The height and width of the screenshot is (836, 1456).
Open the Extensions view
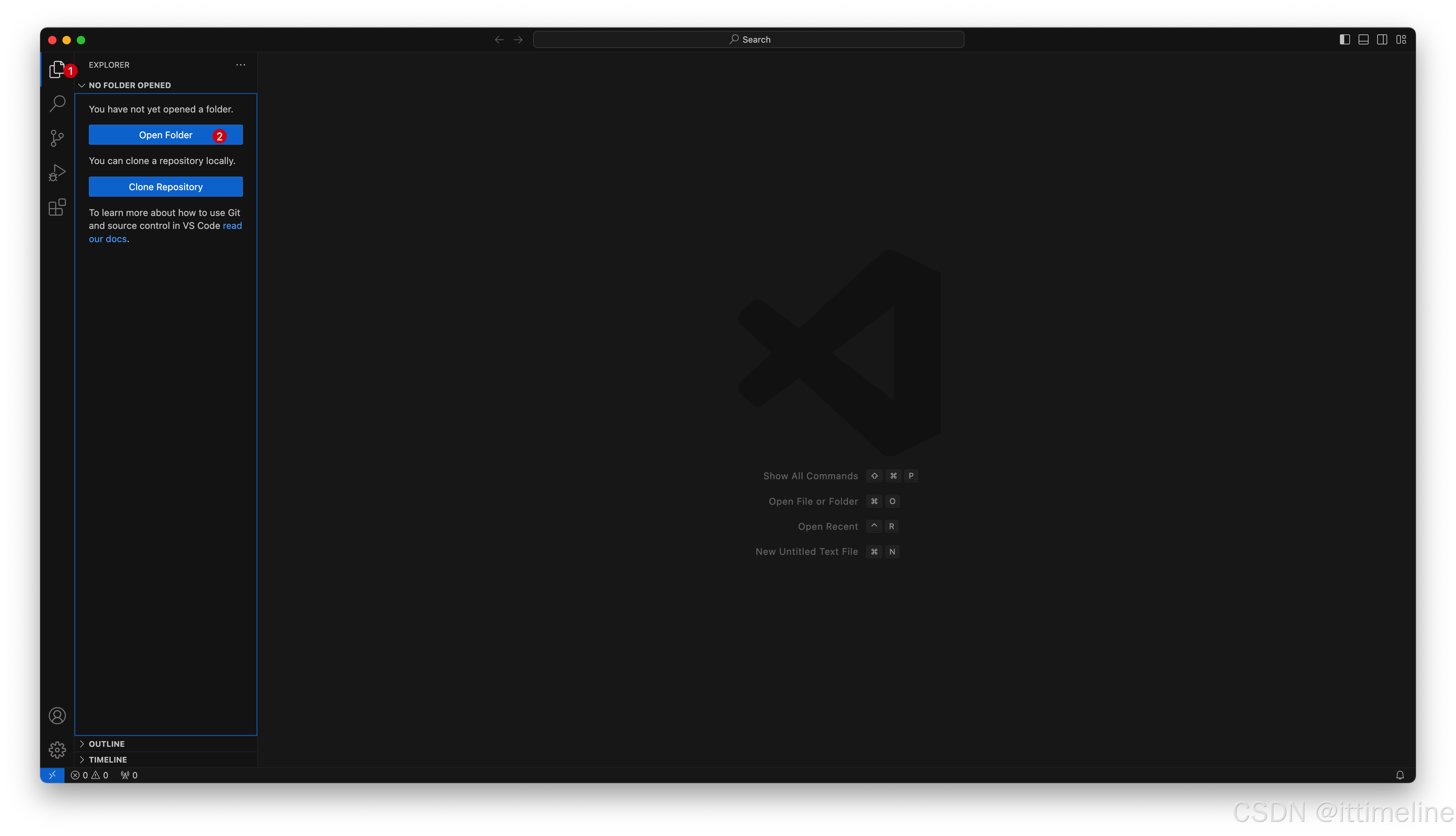(x=57, y=207)
